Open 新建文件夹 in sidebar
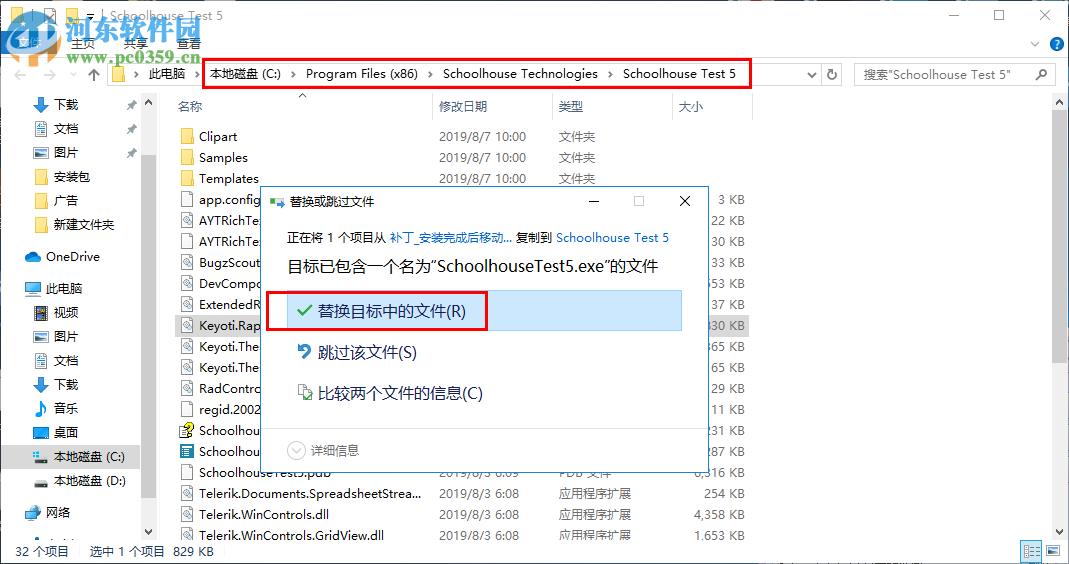The width and height of the screenshot is (1069, 564). point(83,224)
